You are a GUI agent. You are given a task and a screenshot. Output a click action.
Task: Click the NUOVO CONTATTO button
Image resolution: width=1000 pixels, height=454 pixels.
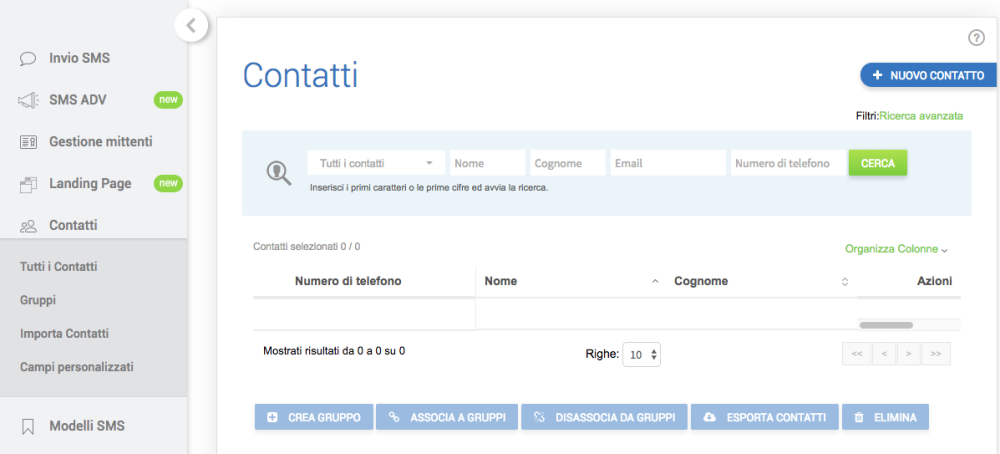[930, 75]
